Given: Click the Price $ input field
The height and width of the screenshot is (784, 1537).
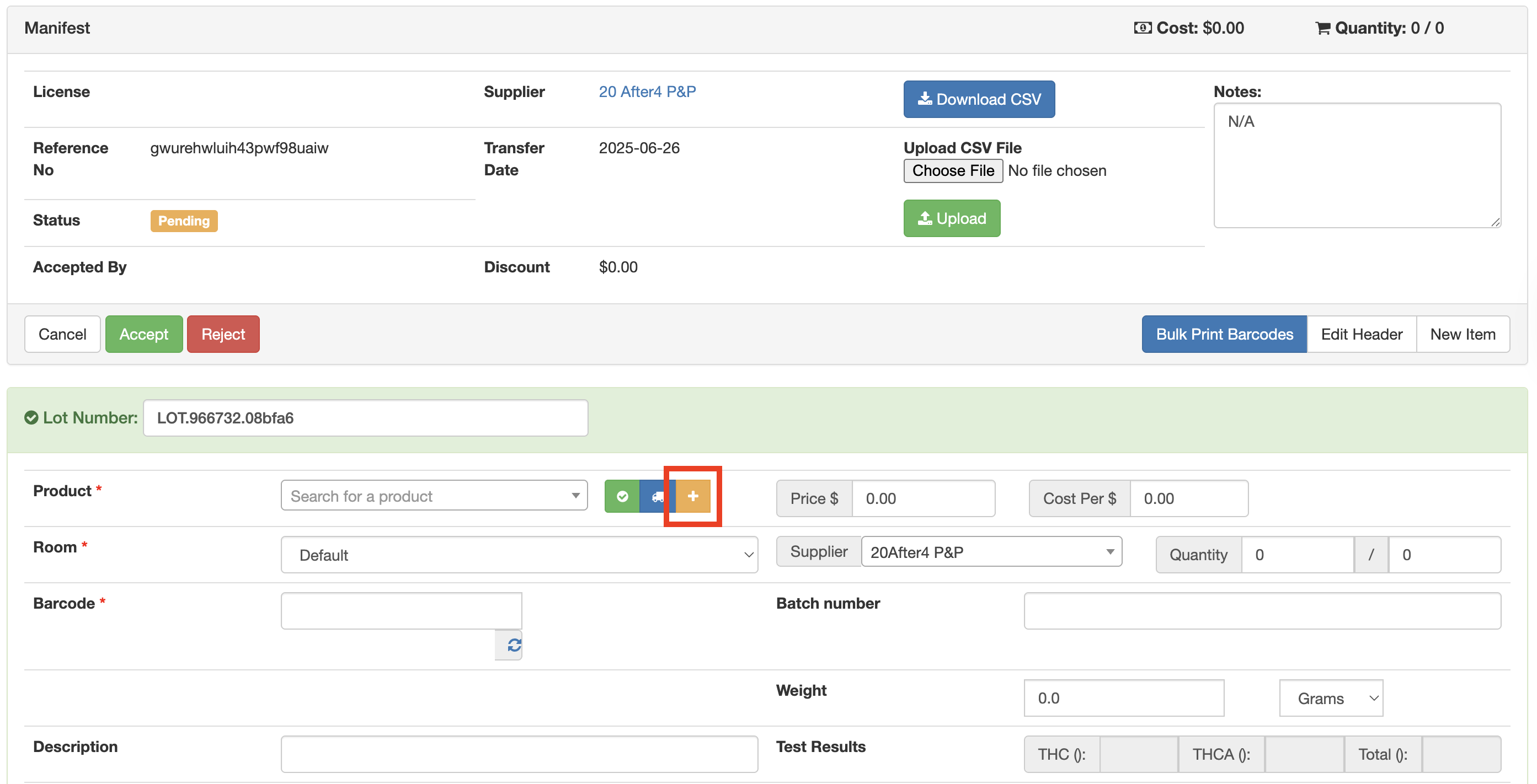Looking at the screenshot, I should coord(923,498).
